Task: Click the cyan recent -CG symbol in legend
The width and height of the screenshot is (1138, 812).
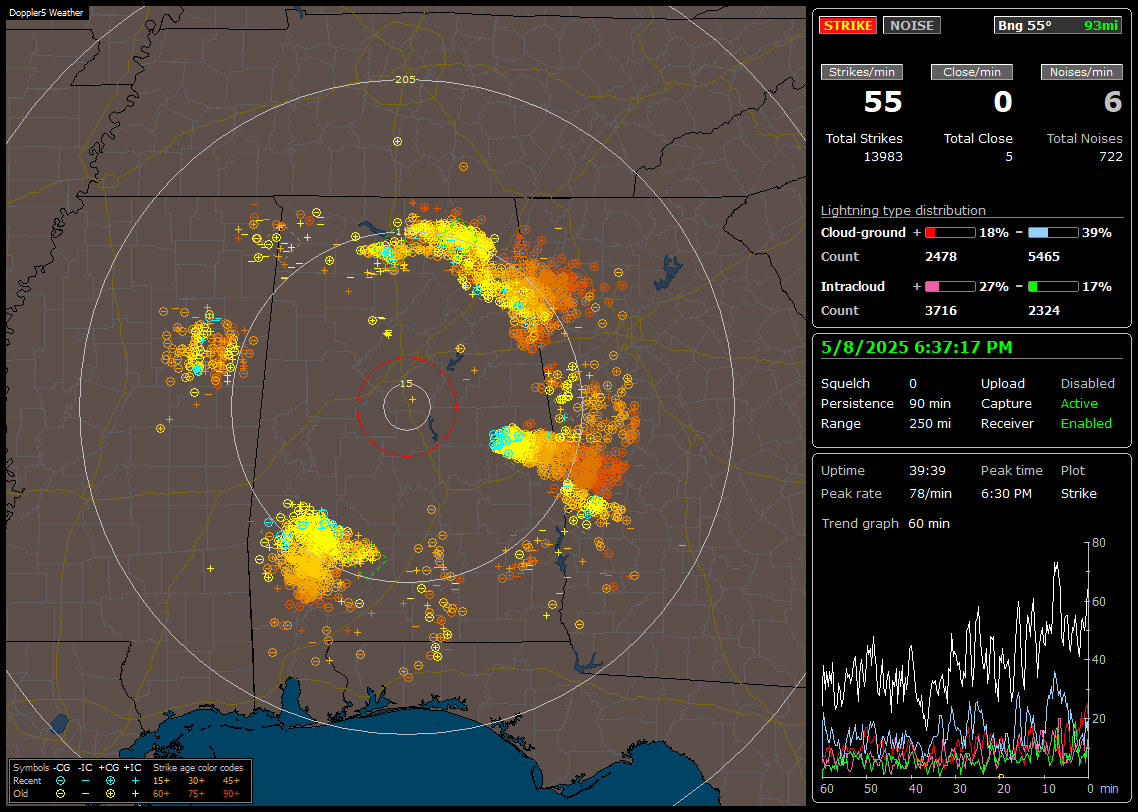Action: 60,781
